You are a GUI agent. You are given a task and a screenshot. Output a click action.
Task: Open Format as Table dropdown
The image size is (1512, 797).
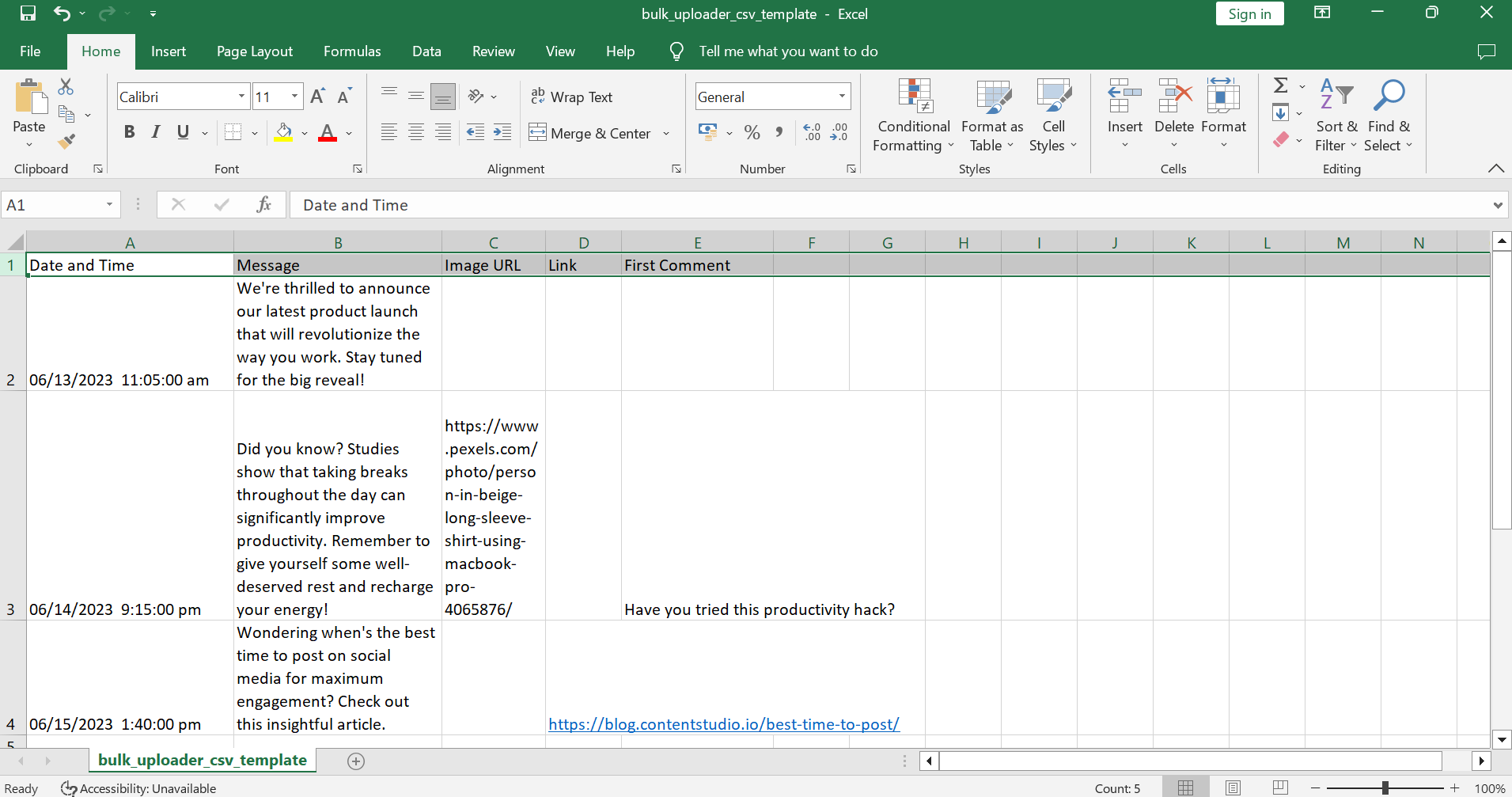(x=992, y=116)
